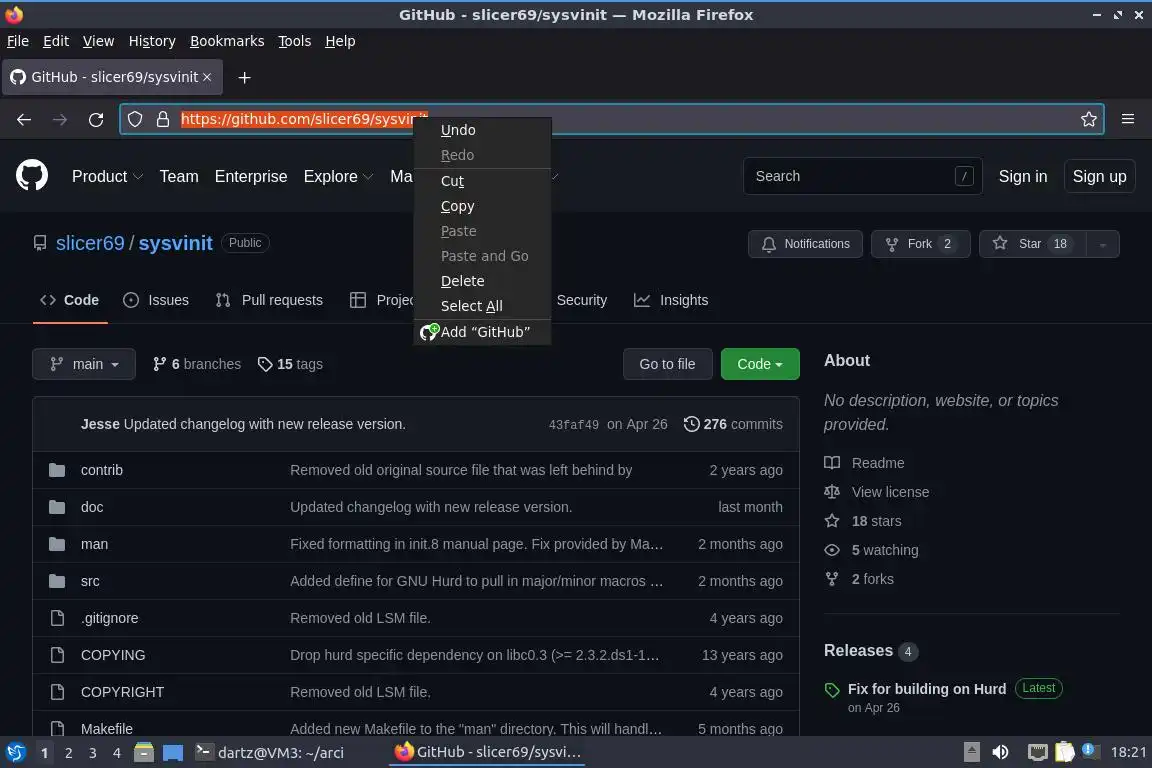Screen dimensions: 1152x768
Task: Switch to workspace 3 in taskbar
Action: 93,753
